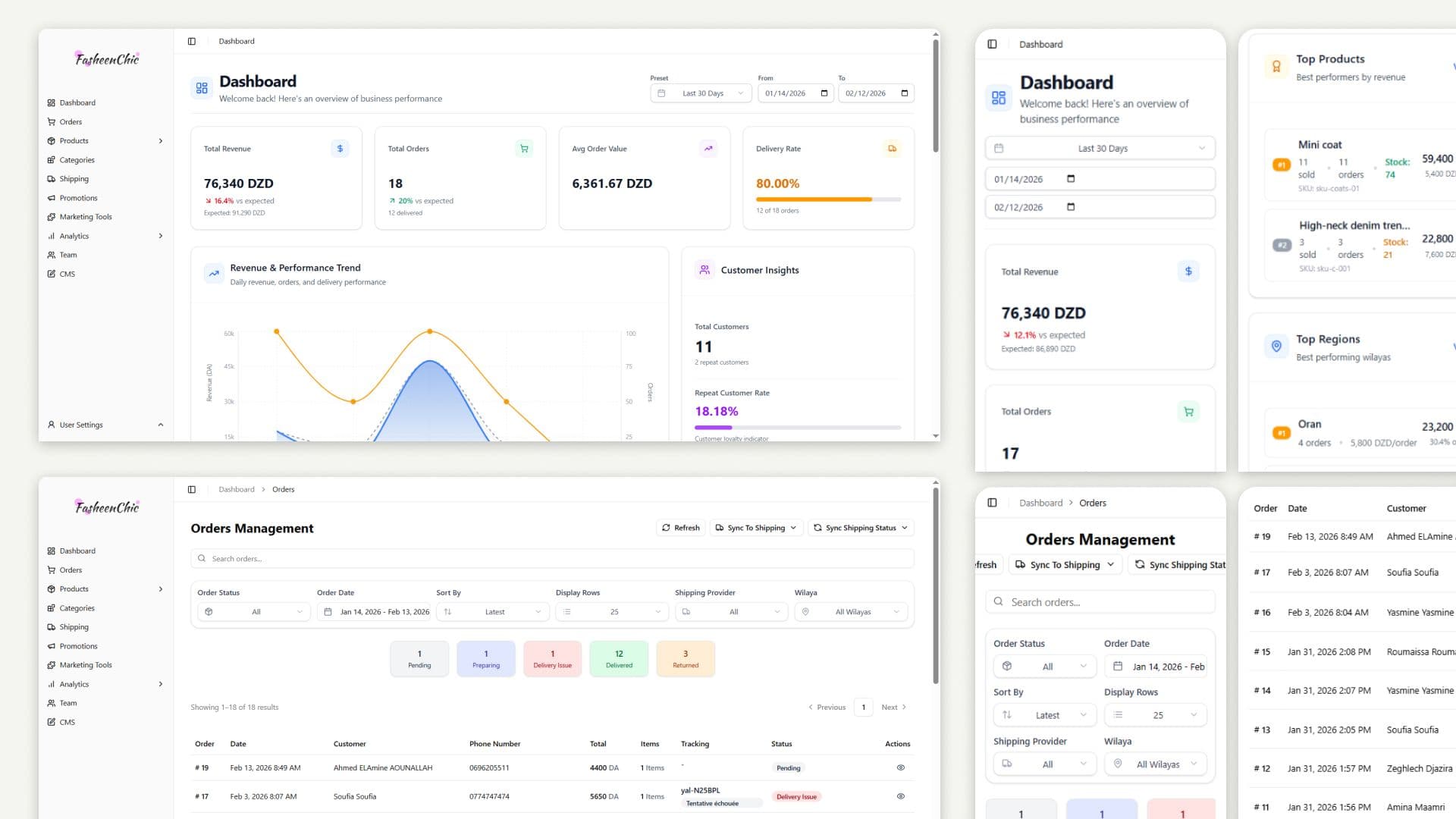The height and width of the screenshot is (819, 1456).
Task: Filter orders by the Delivered status chip
Action: (x=619, y=658)
